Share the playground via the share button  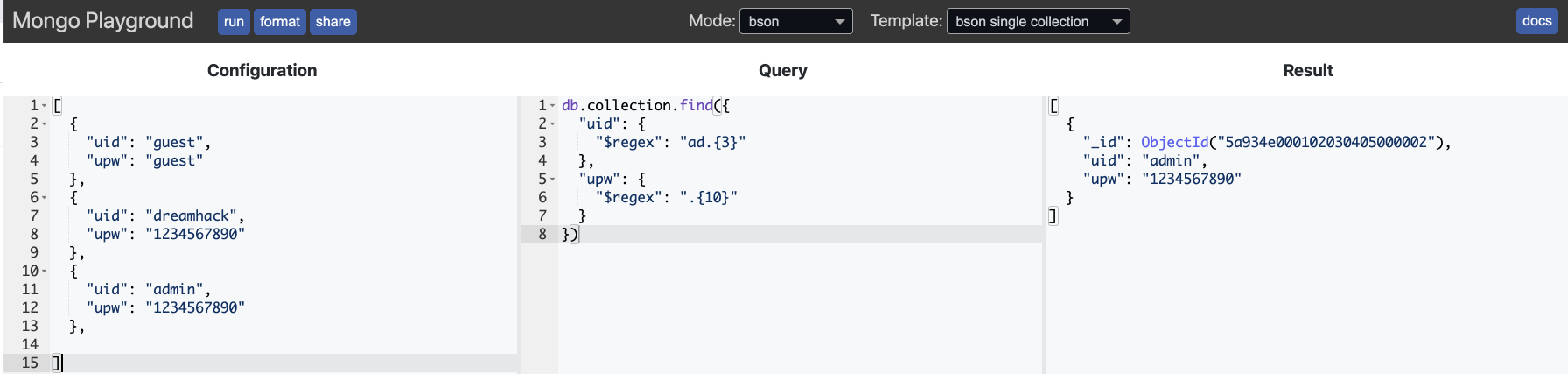[x=332, y=22]
